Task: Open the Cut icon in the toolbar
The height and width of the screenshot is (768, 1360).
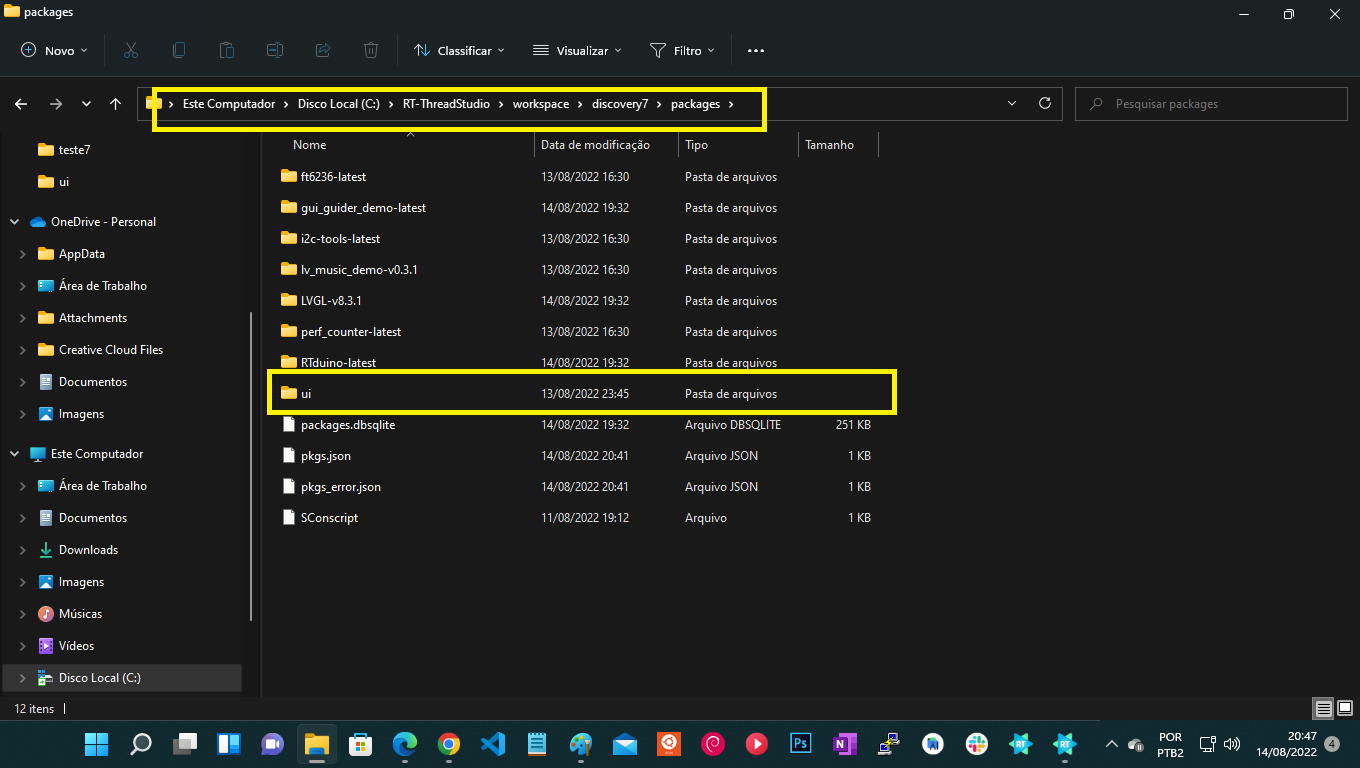Action: pos(131,50)
